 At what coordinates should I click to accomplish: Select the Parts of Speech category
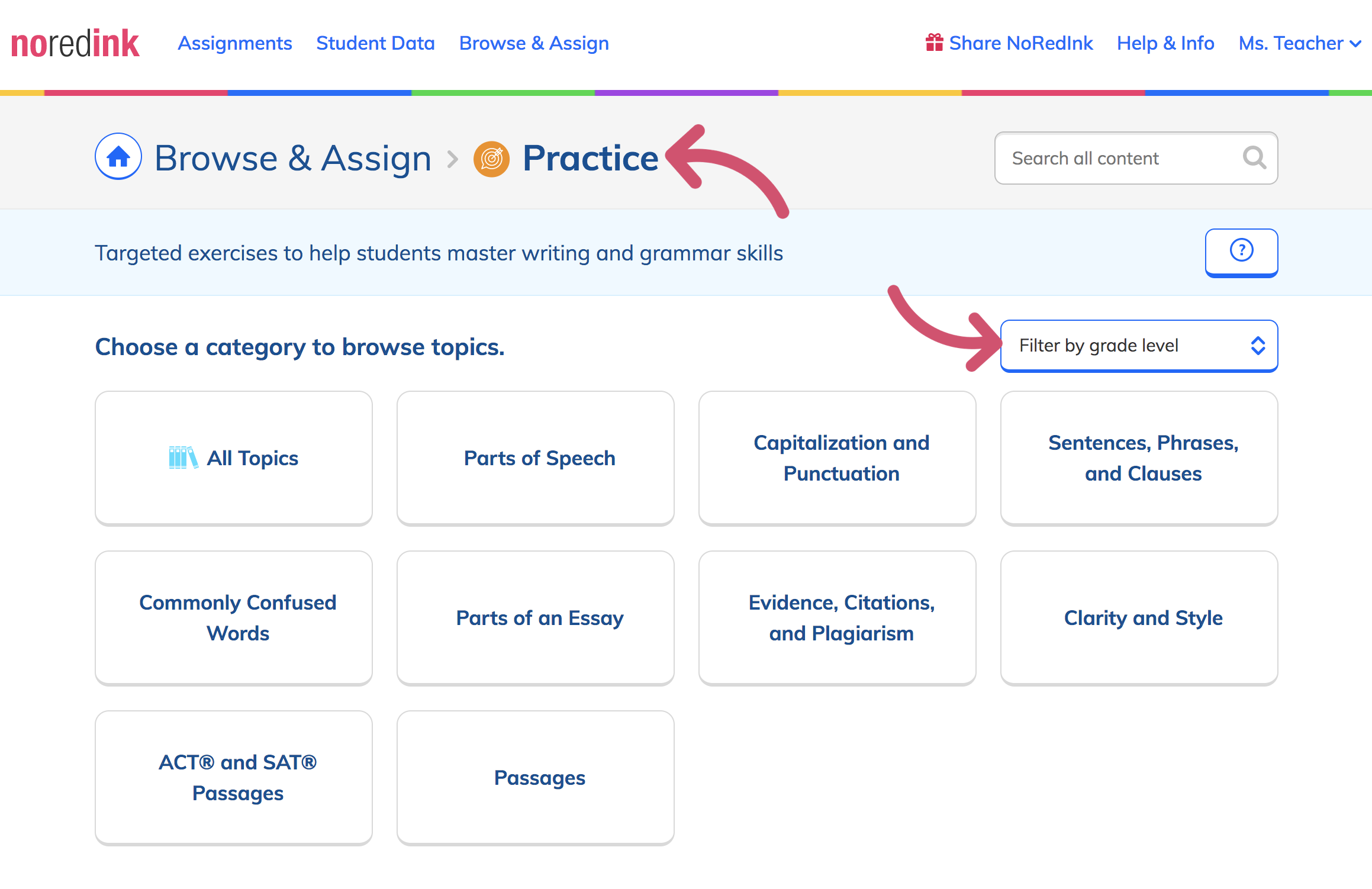click(536, 458)
